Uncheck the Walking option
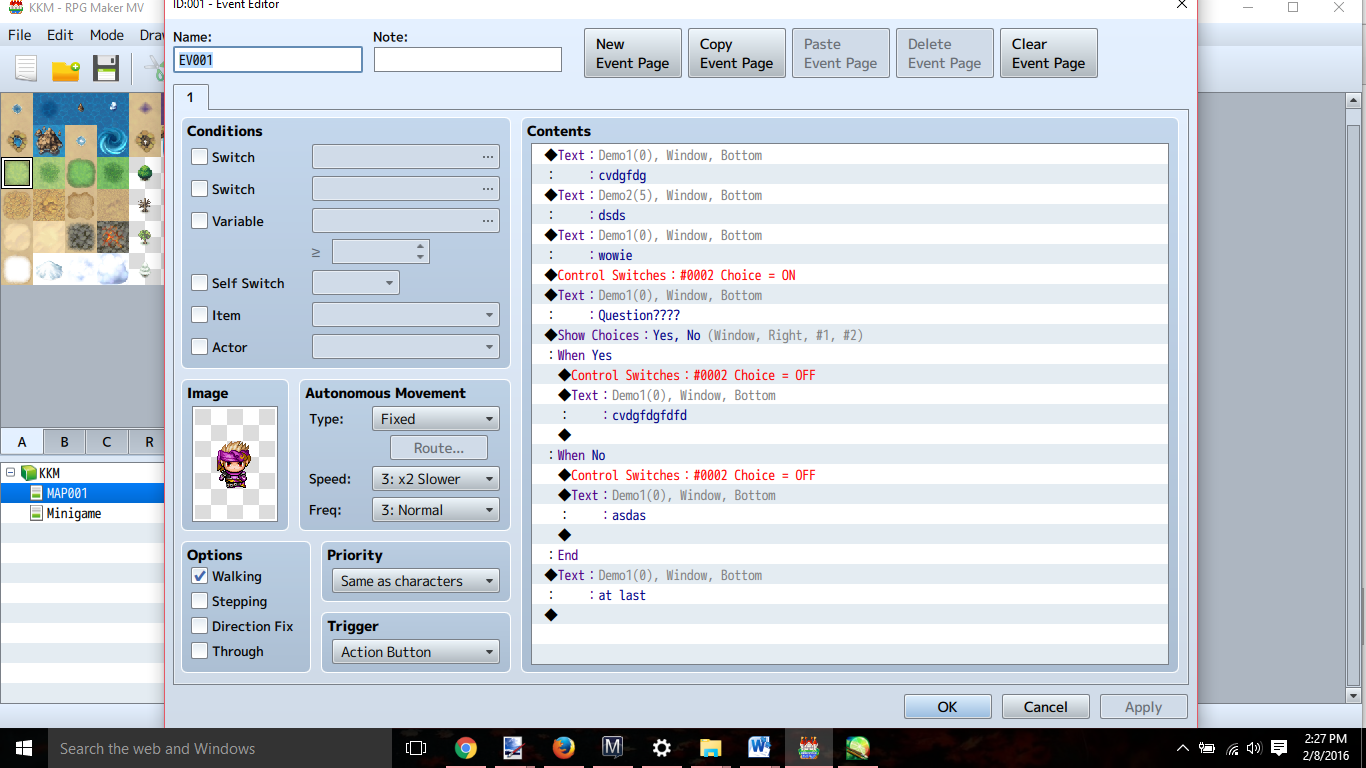The height and width of the screenshot is (768, 1366). [x=200, y=576]
